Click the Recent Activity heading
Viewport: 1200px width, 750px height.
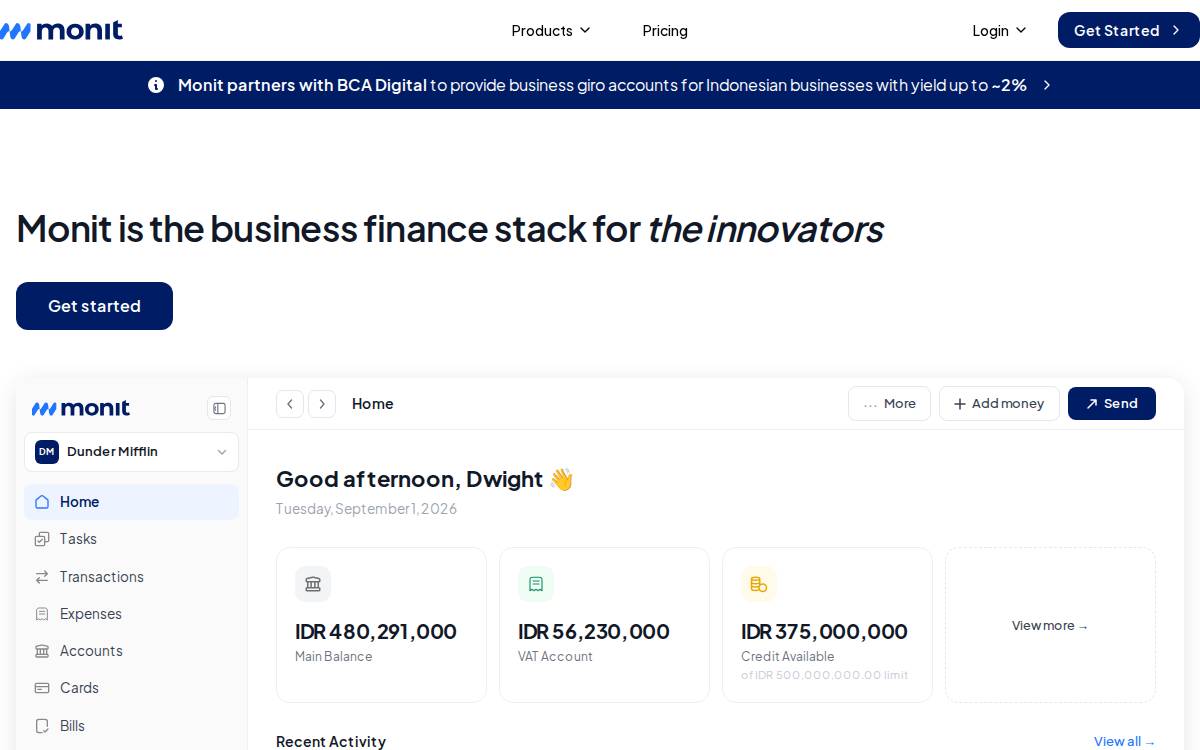(x=331, y=742)
